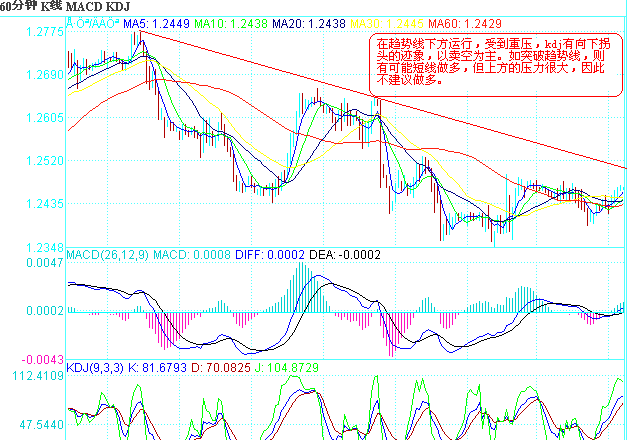The image size is (627, 440).
Task: Click the DEA: -0.0002 value
Action: point(345,255)
